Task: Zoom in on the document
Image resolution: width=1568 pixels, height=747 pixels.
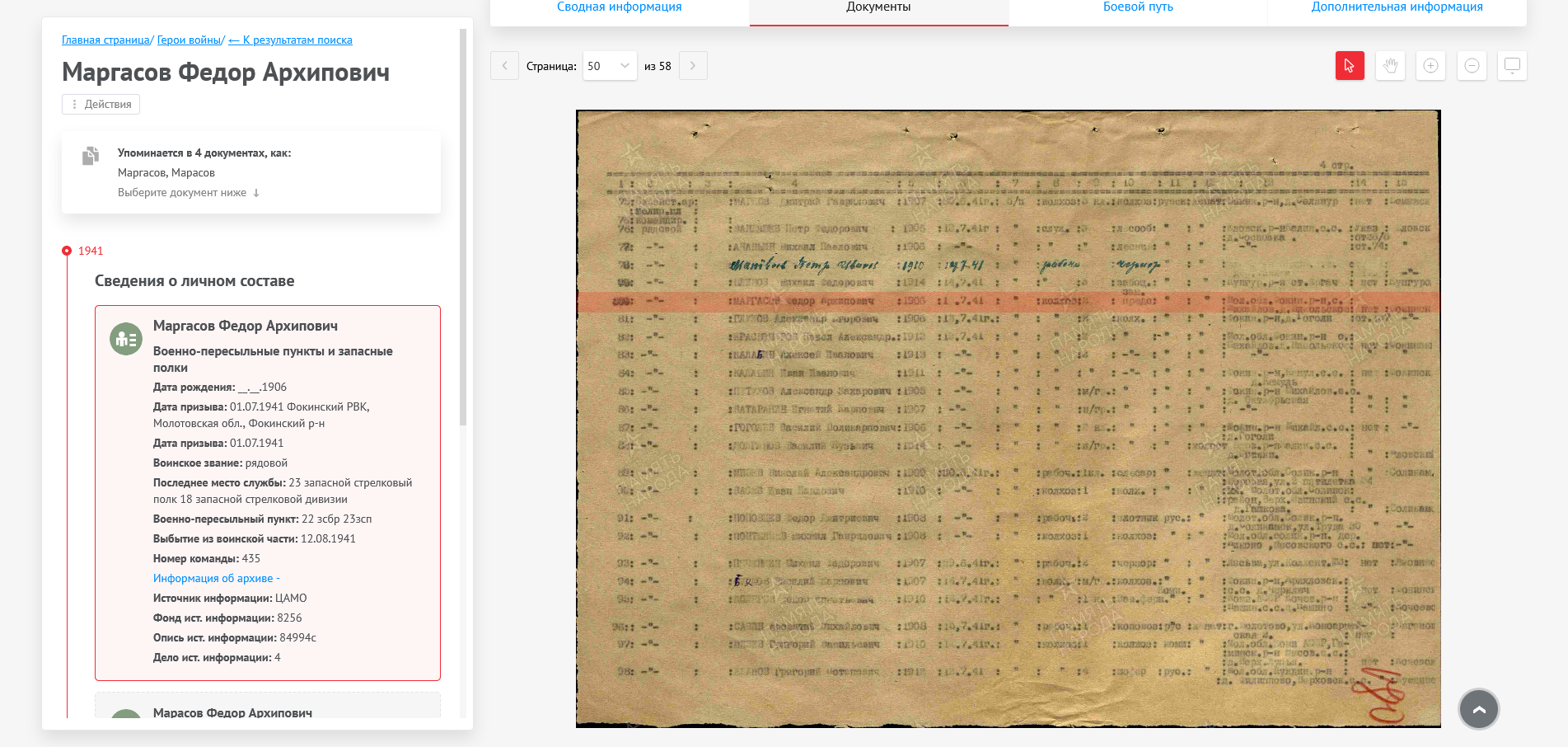Action: 1430,66
